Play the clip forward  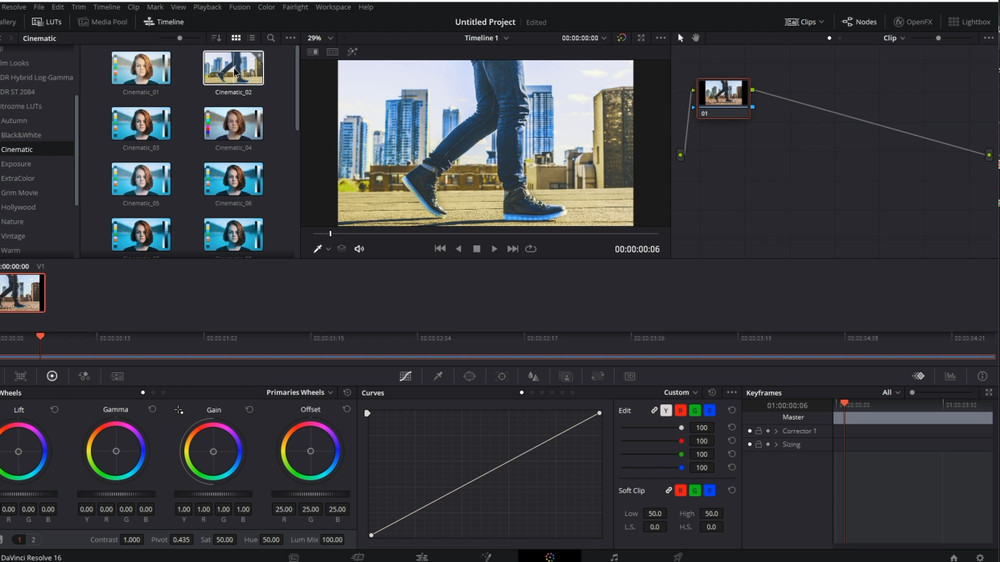click(x=494, y=249)
